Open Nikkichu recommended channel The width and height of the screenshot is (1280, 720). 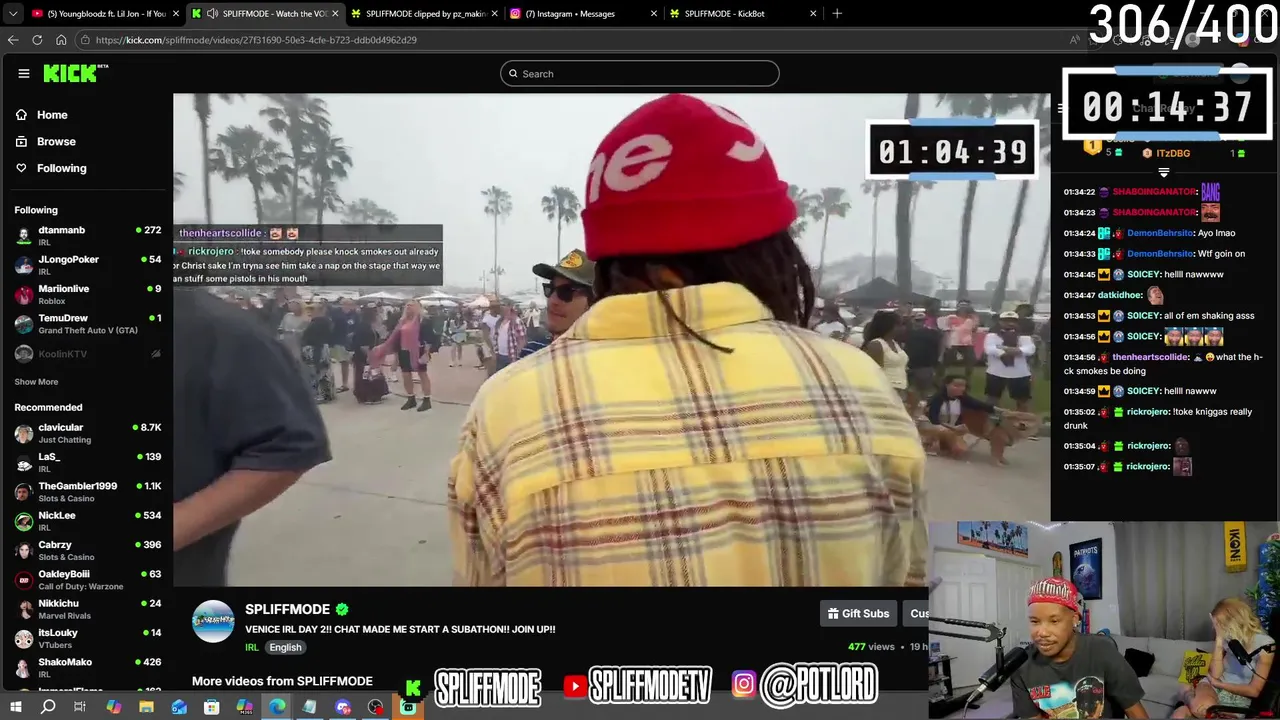pos(88,609)
